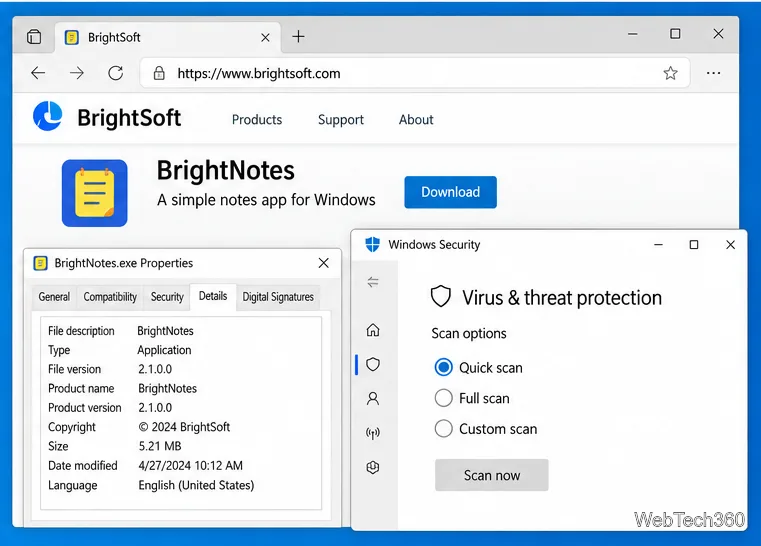The image size is (761, 546).
Task: Close the browser window
Action: 718,34
